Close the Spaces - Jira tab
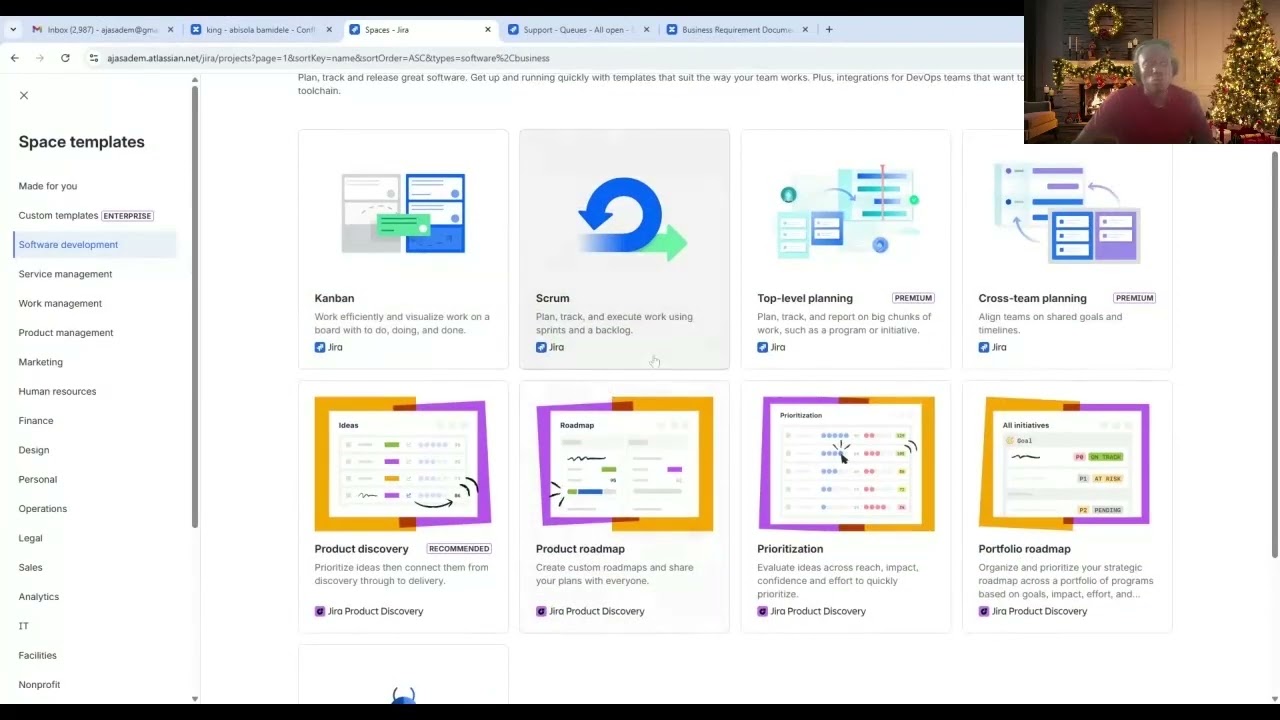The height and width of the screenshot is (720, 1280). pos(488,30)
